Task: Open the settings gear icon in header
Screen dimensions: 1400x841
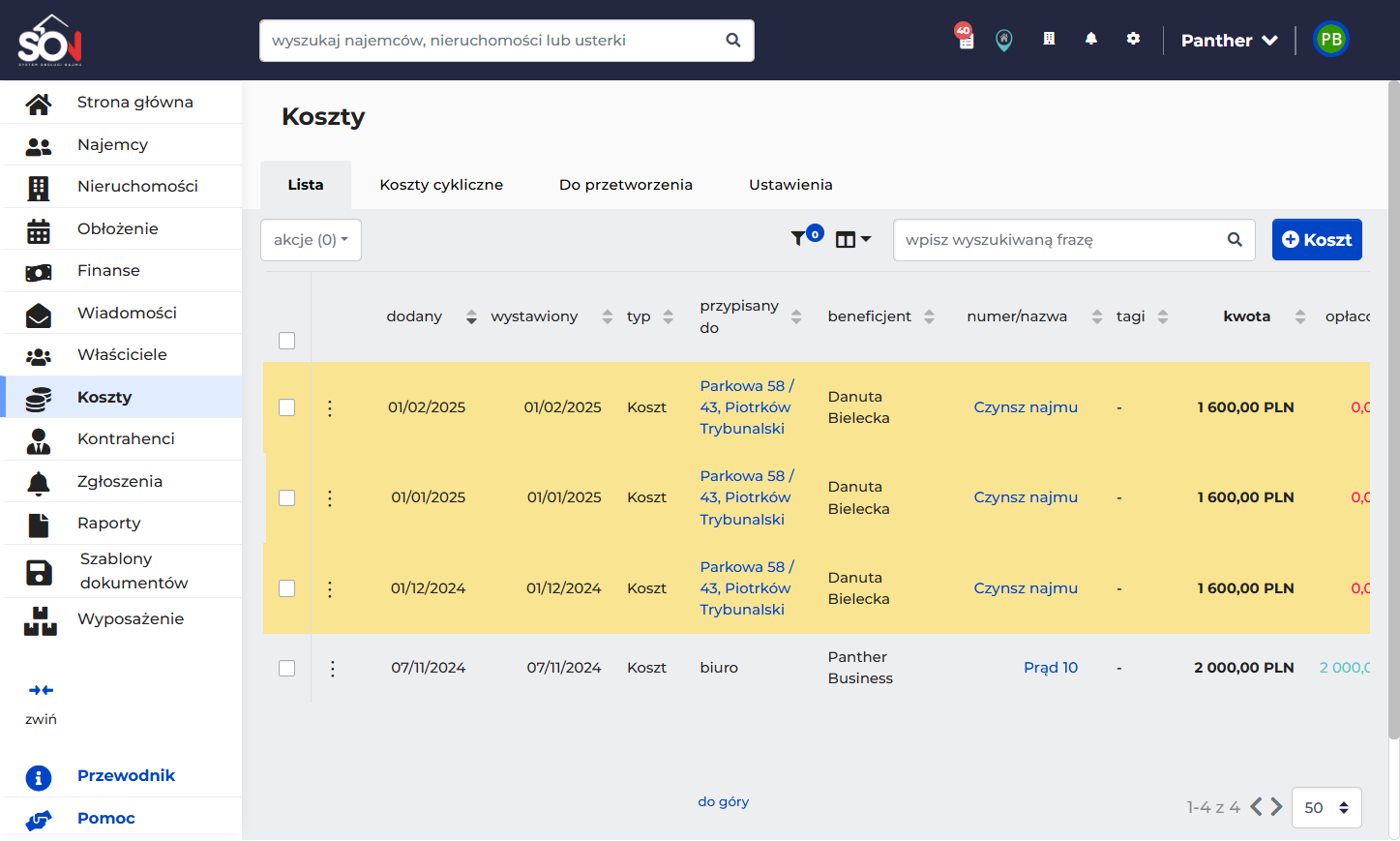Action: 1133,39
